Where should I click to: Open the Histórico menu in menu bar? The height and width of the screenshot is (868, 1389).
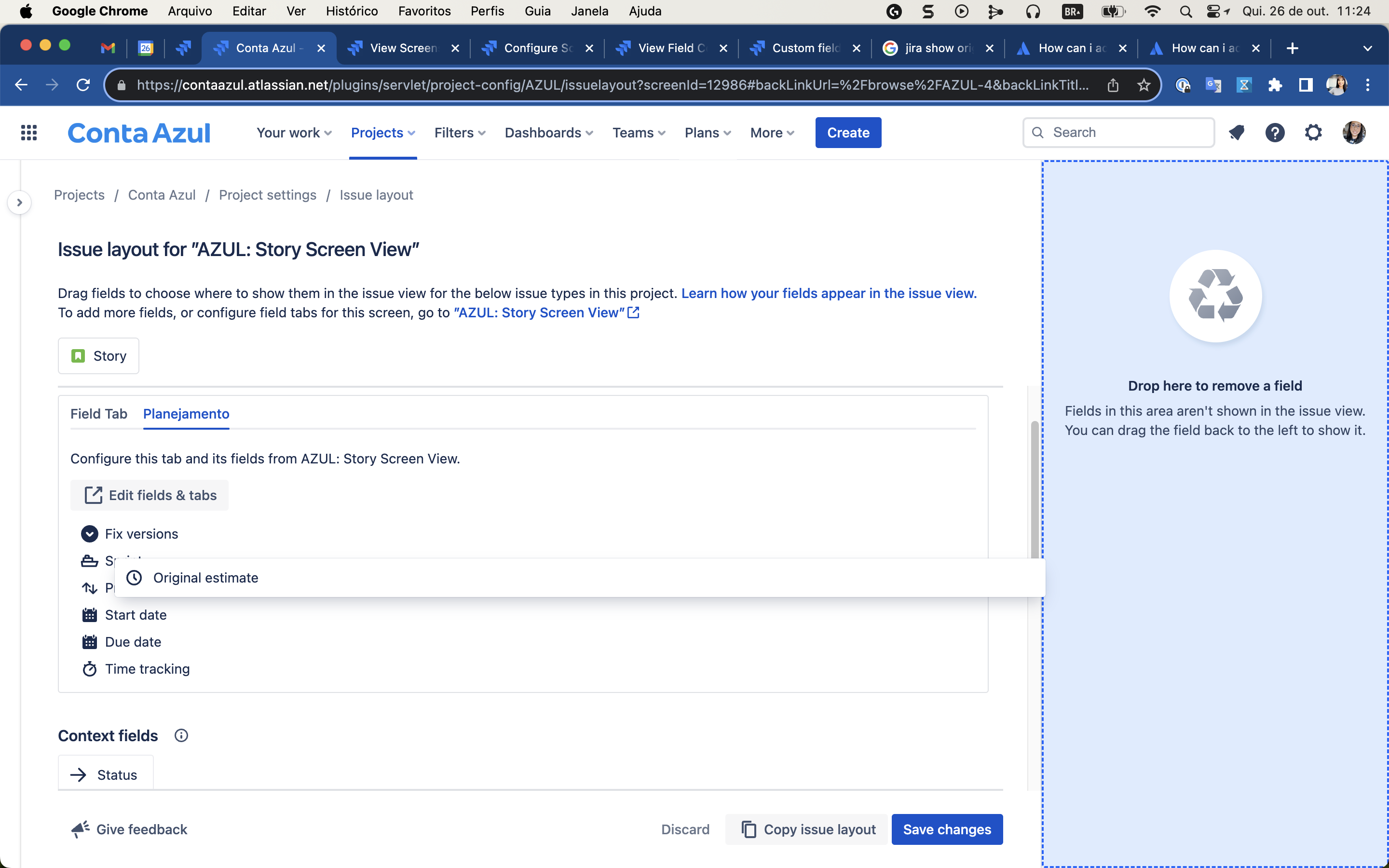coord(351,11)
